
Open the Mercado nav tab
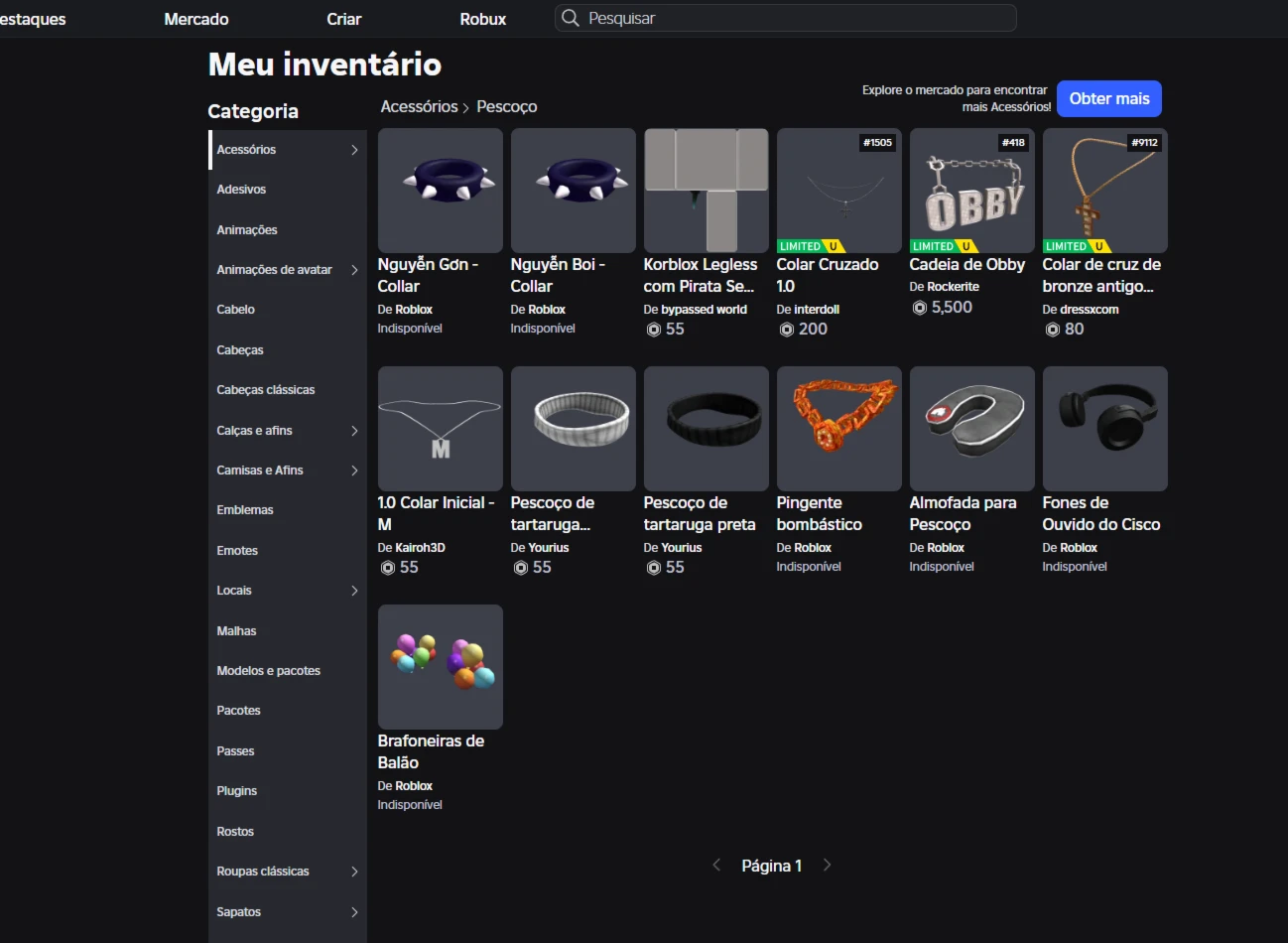196,19
